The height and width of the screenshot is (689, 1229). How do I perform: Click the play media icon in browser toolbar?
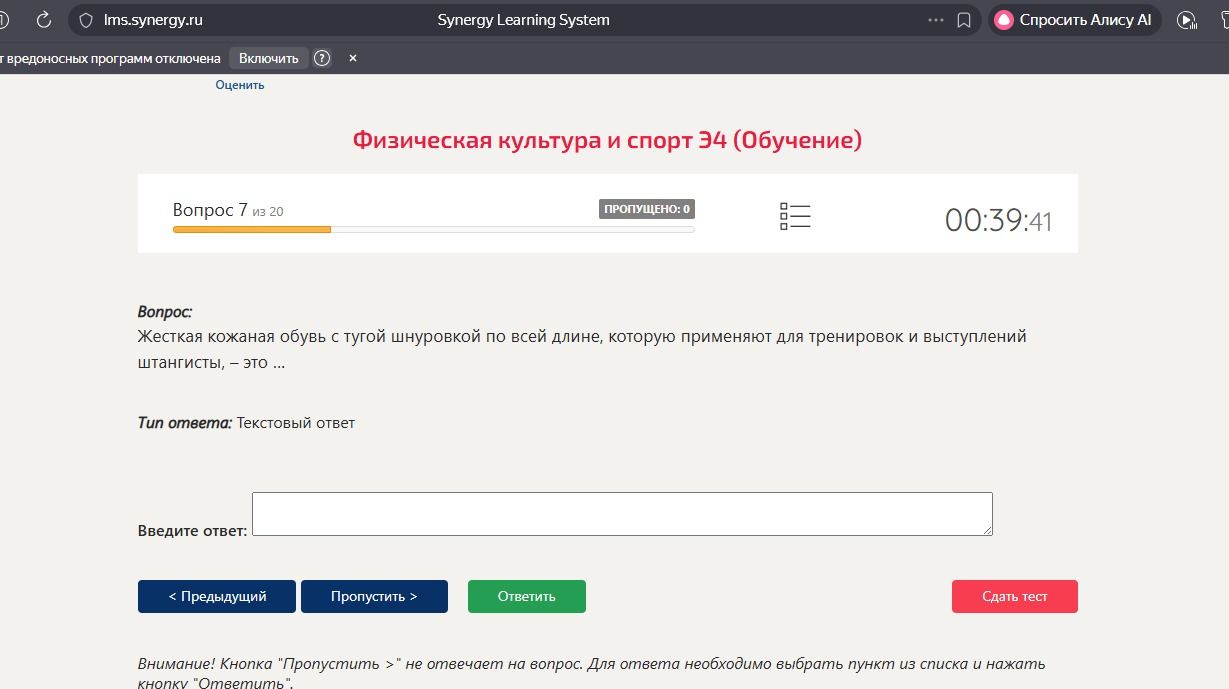1186,20
